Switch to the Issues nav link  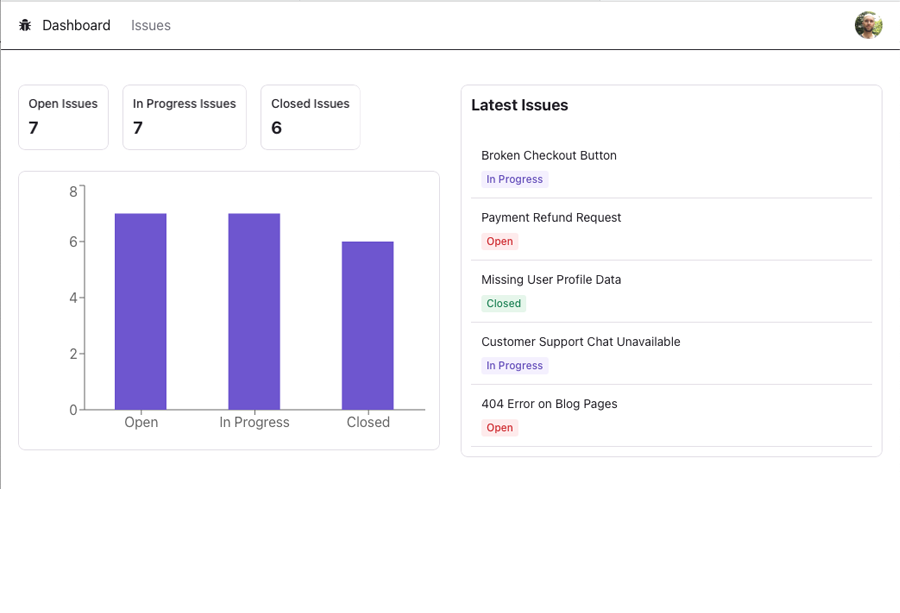[x=151, y=25]
